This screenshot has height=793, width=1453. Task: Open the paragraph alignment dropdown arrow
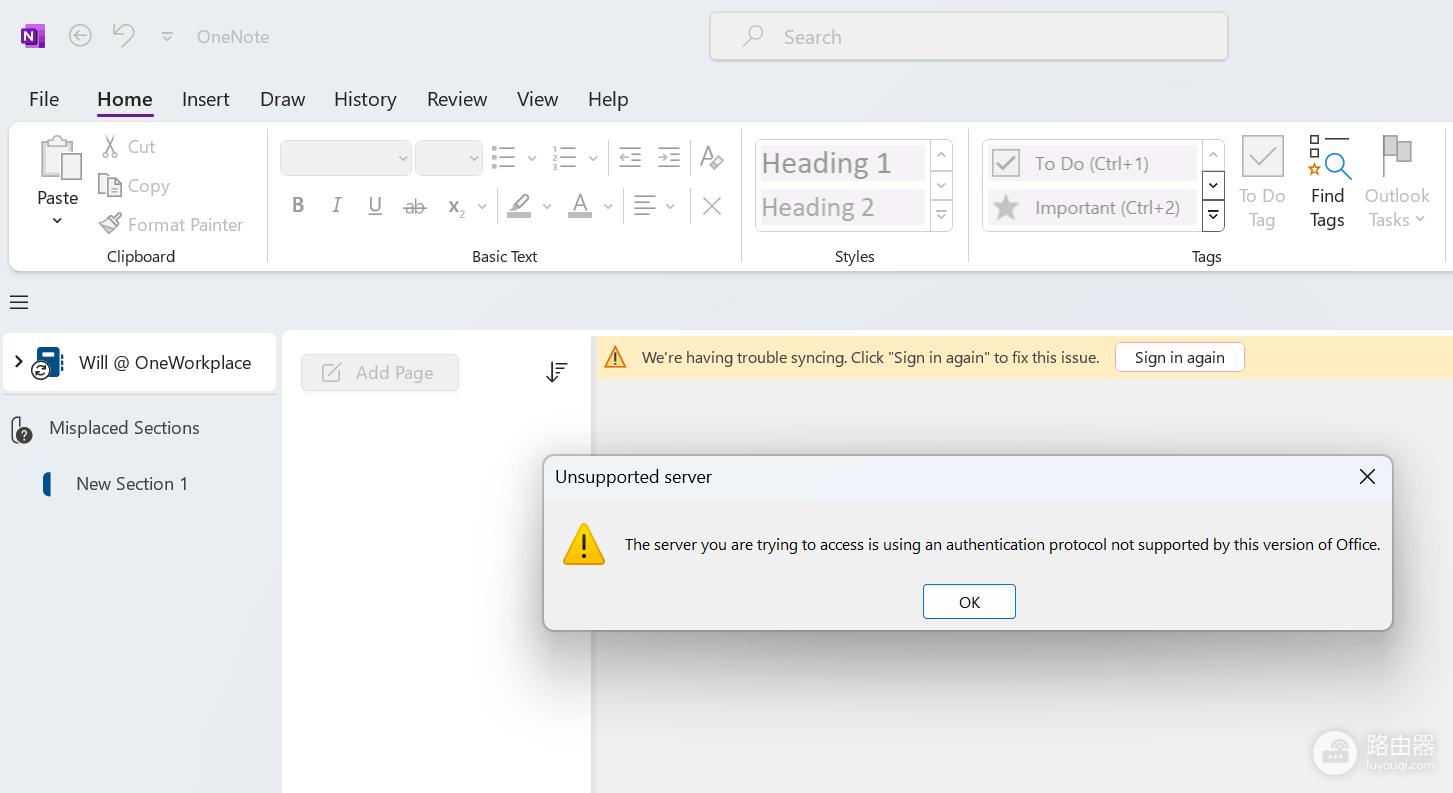pyautogui.click(x=670, y=207)
